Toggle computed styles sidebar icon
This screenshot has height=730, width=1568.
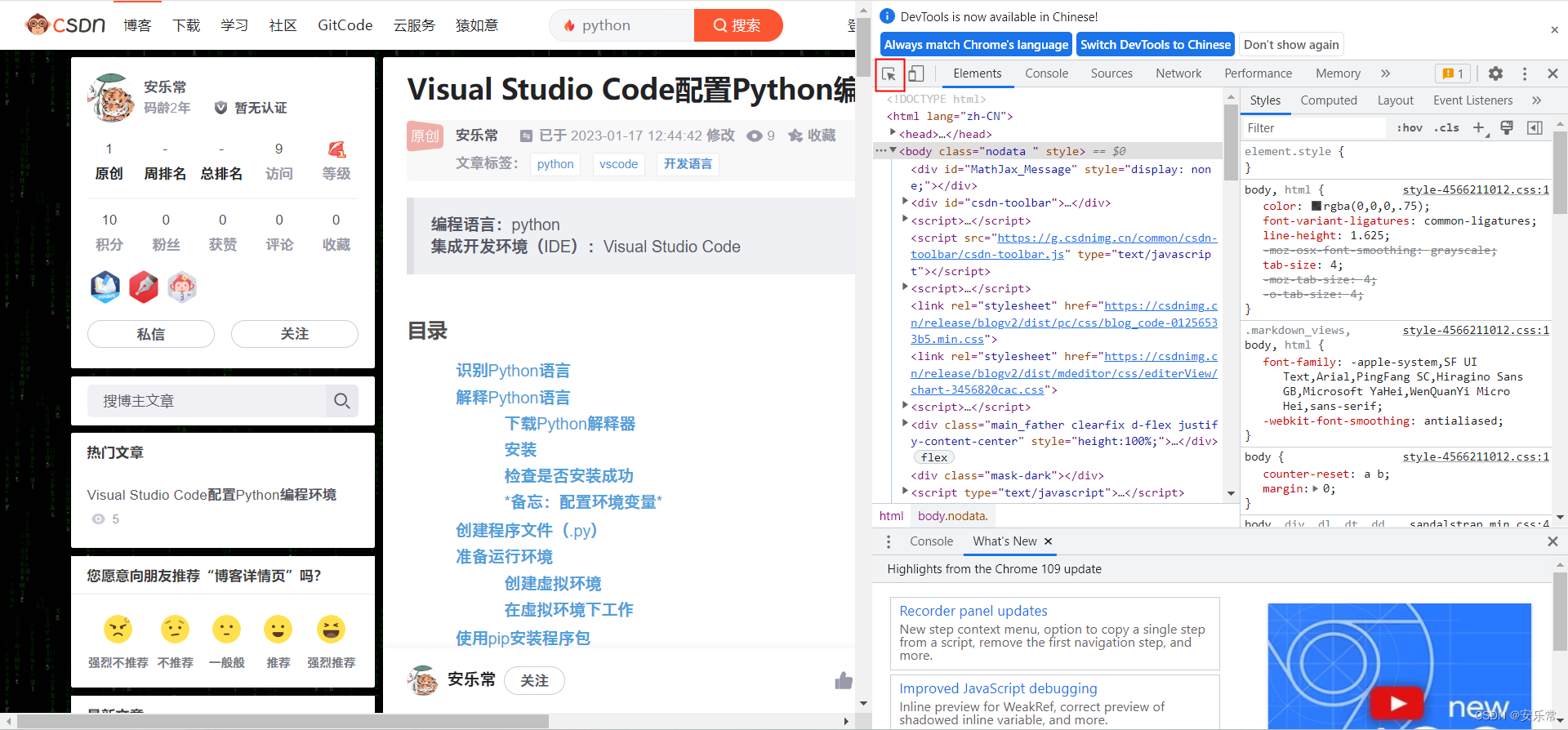(x=1535, y=127)
